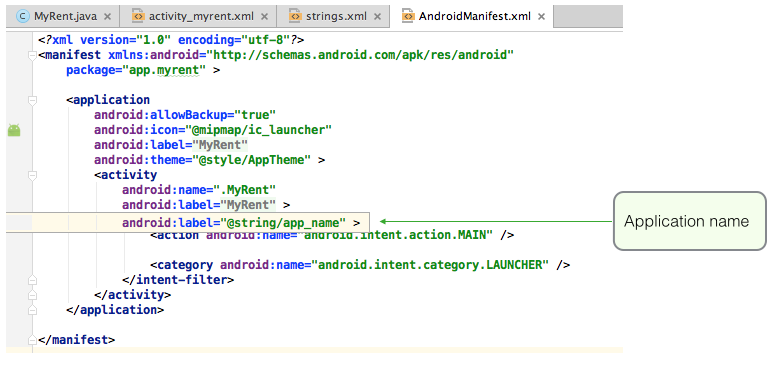Image resolution: width=777 pixels, height=369 pixels.
Task: Click the android.intent.category.LAUNCHER category line
Action: pos(360,265)
